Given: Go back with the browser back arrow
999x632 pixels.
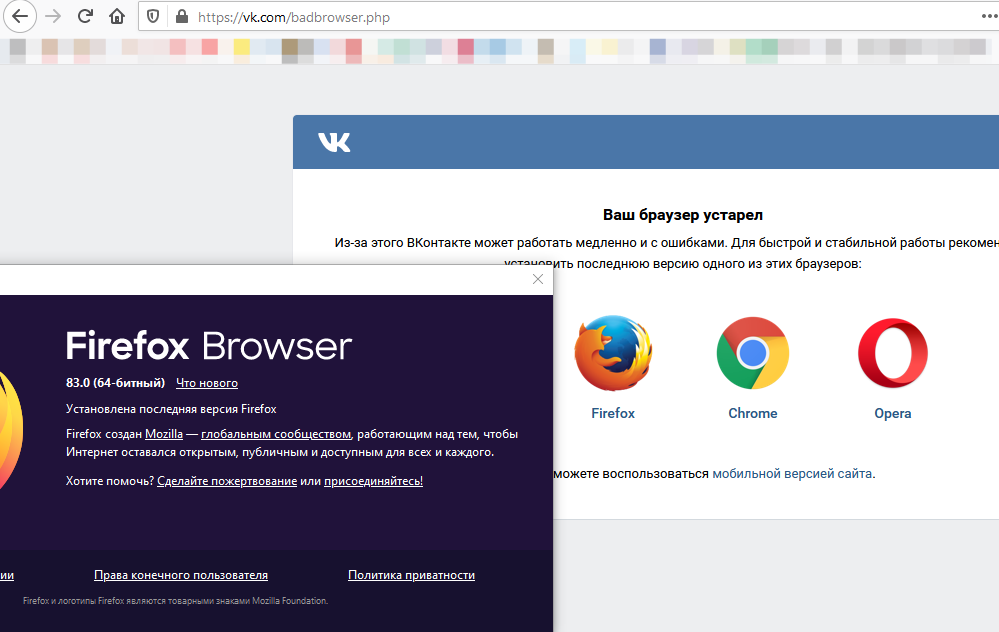Looking at the screenshot, I should 20,16.
